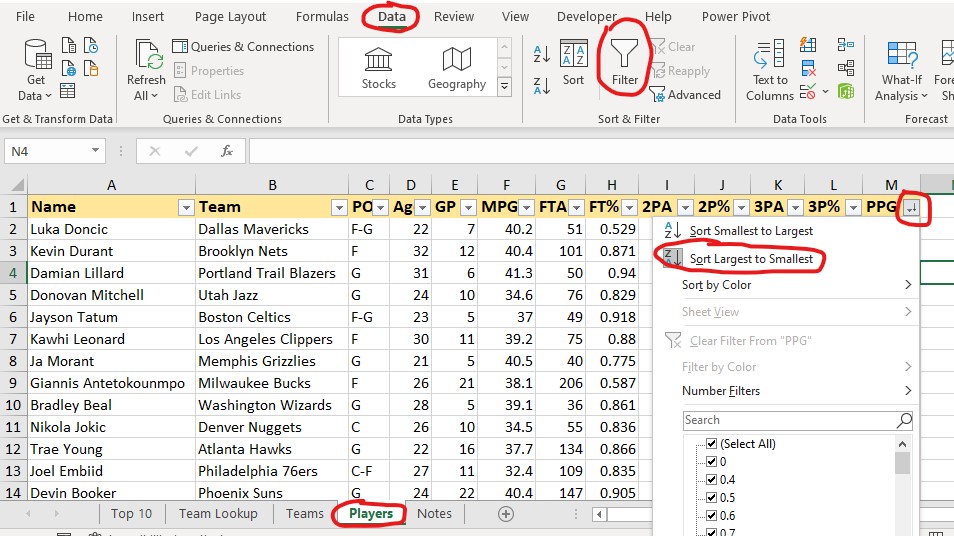The image size is (954, 536).
Task: Click the Flash Fill icon
Action: 808,44
